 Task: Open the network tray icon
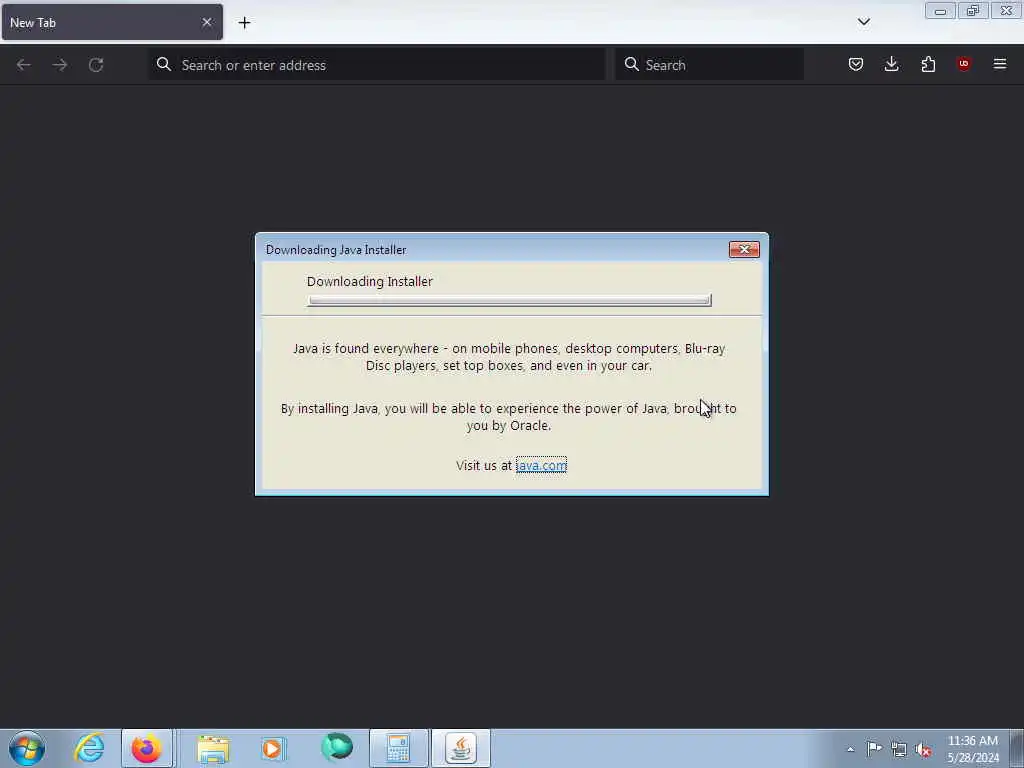pyautogui.click(x=899, y=749)
